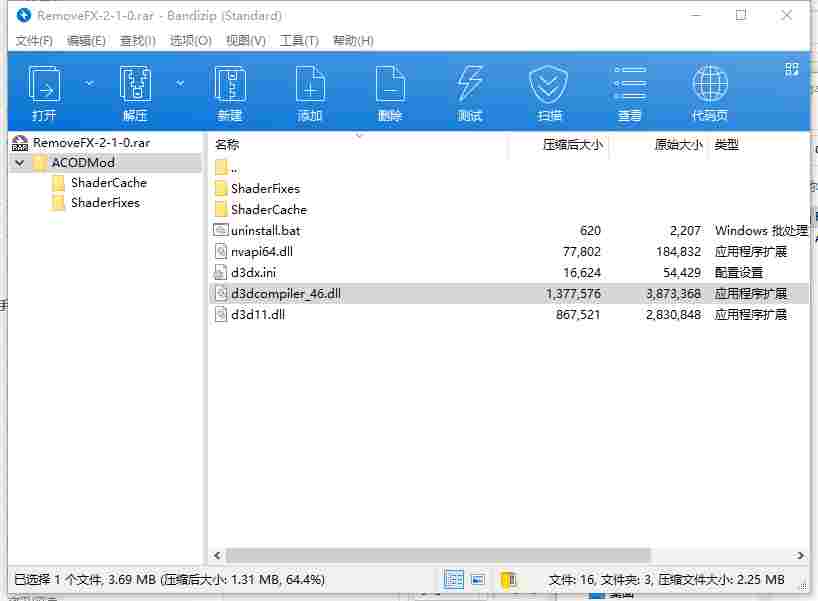Open the 文件(F) menu
This screenshot has height=601, width=818.
[34, 41]
